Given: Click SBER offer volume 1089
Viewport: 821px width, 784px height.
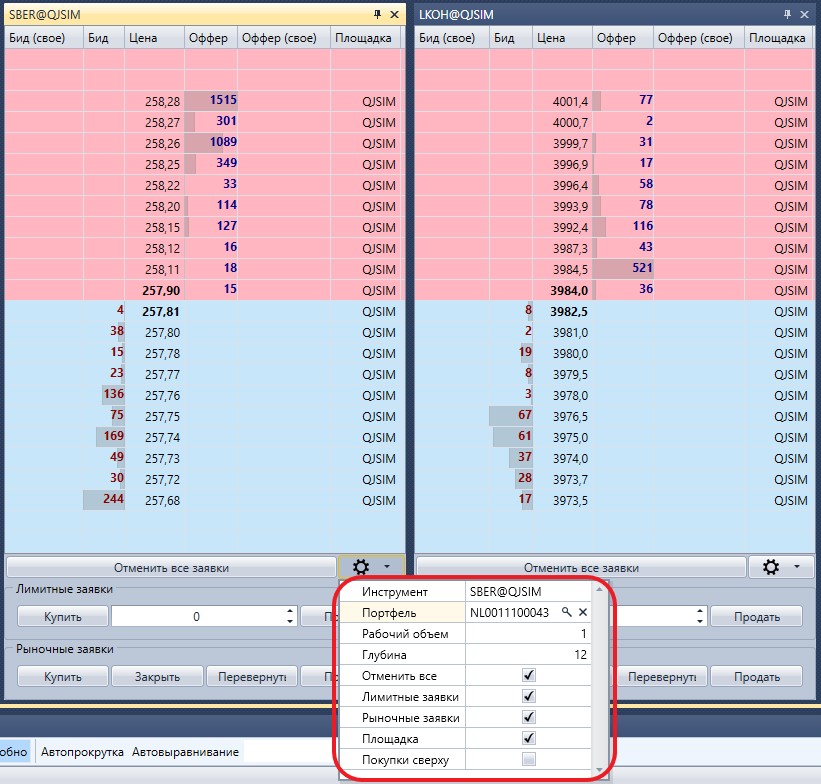Looking at the screenshot, I should pyautogui.click(x=224, y=142).
